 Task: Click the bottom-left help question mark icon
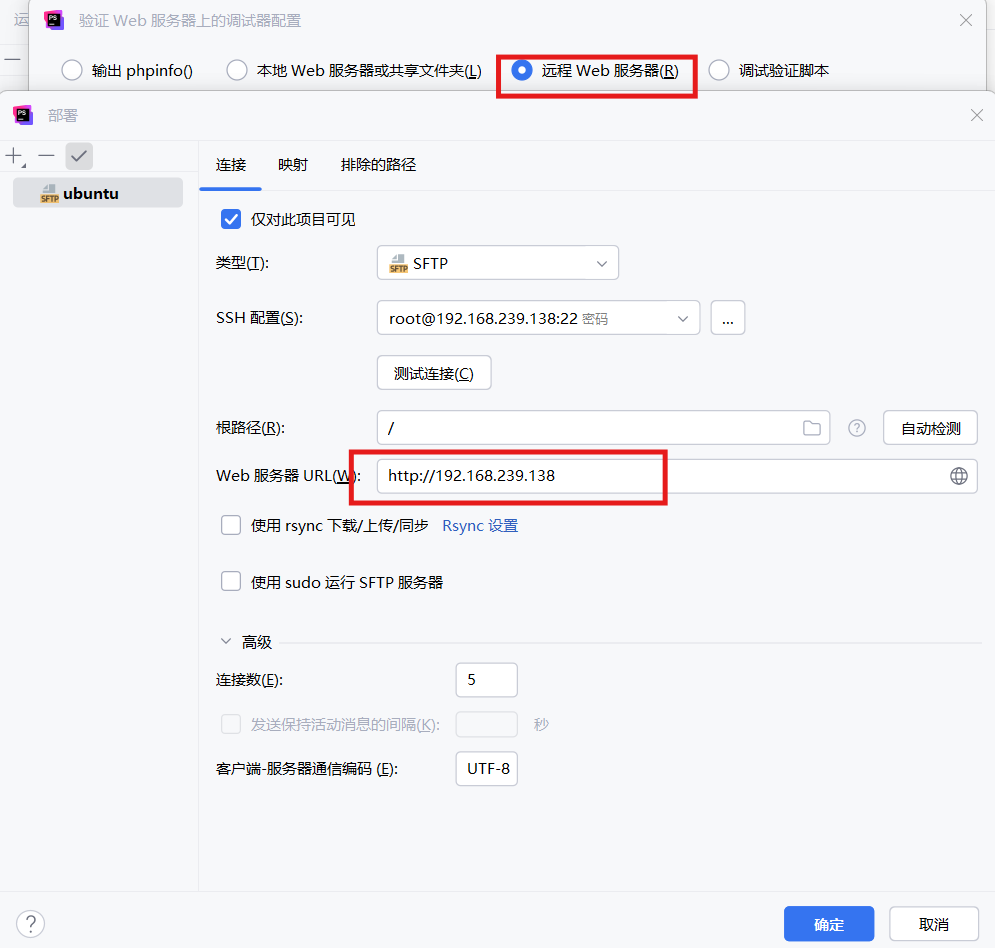(x=31, y=923)
